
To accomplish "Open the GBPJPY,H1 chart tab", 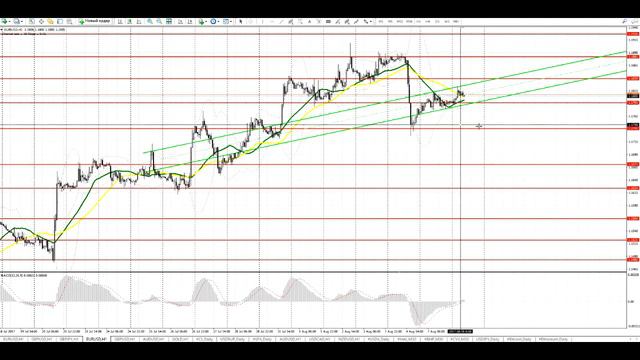I will click(69, 339).
